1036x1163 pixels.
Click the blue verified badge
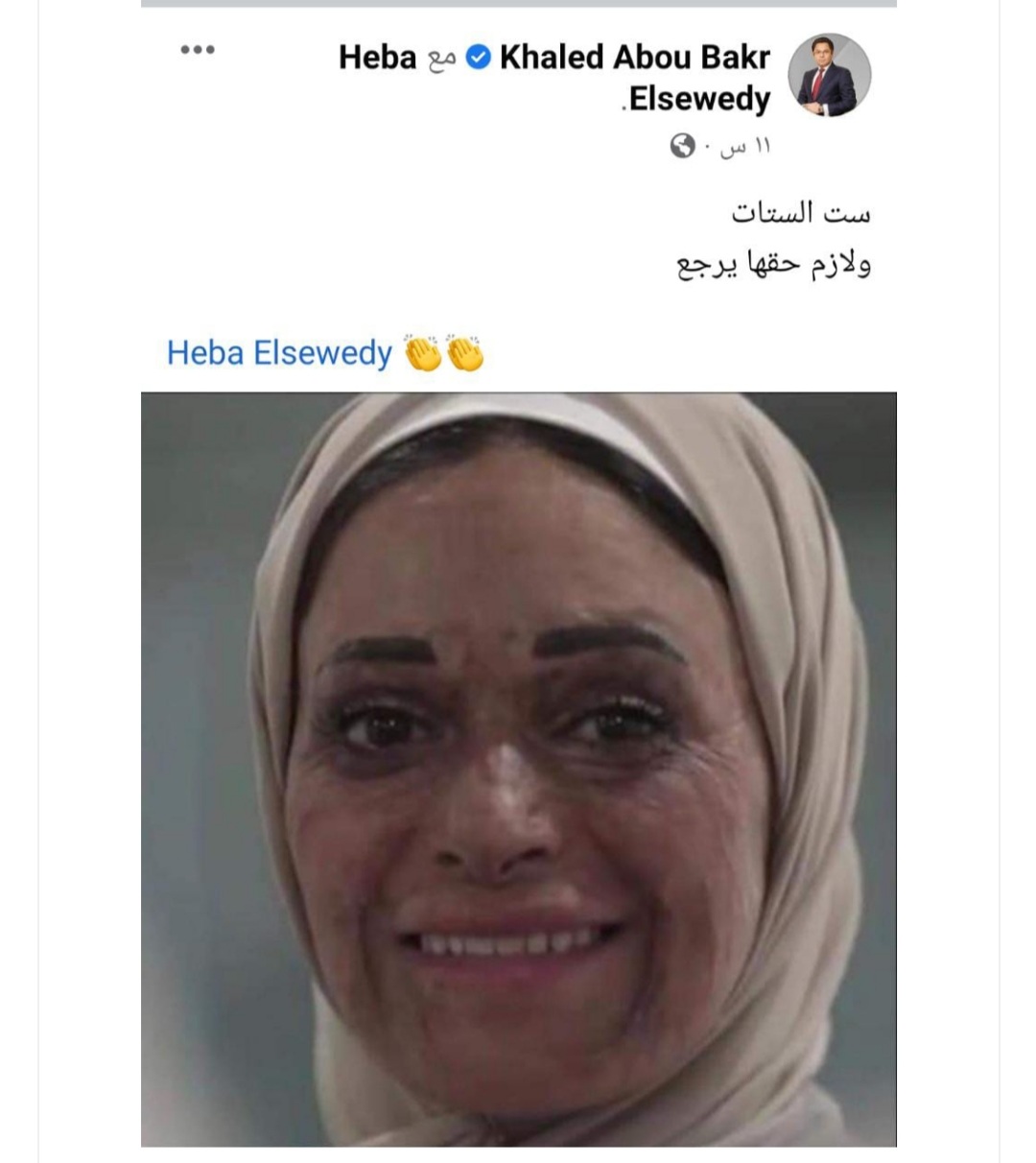[478, 58]
